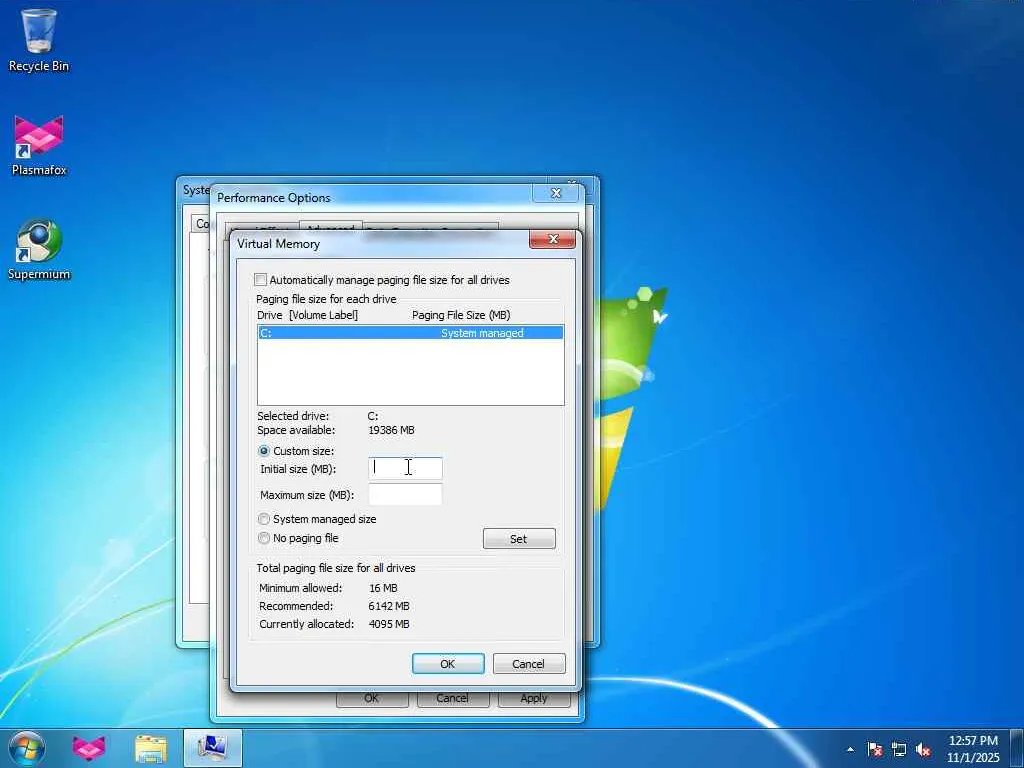Select the Supermium desktop shortcut
The width and height of the screenshot is (1024, 768).
coord(39,249)
